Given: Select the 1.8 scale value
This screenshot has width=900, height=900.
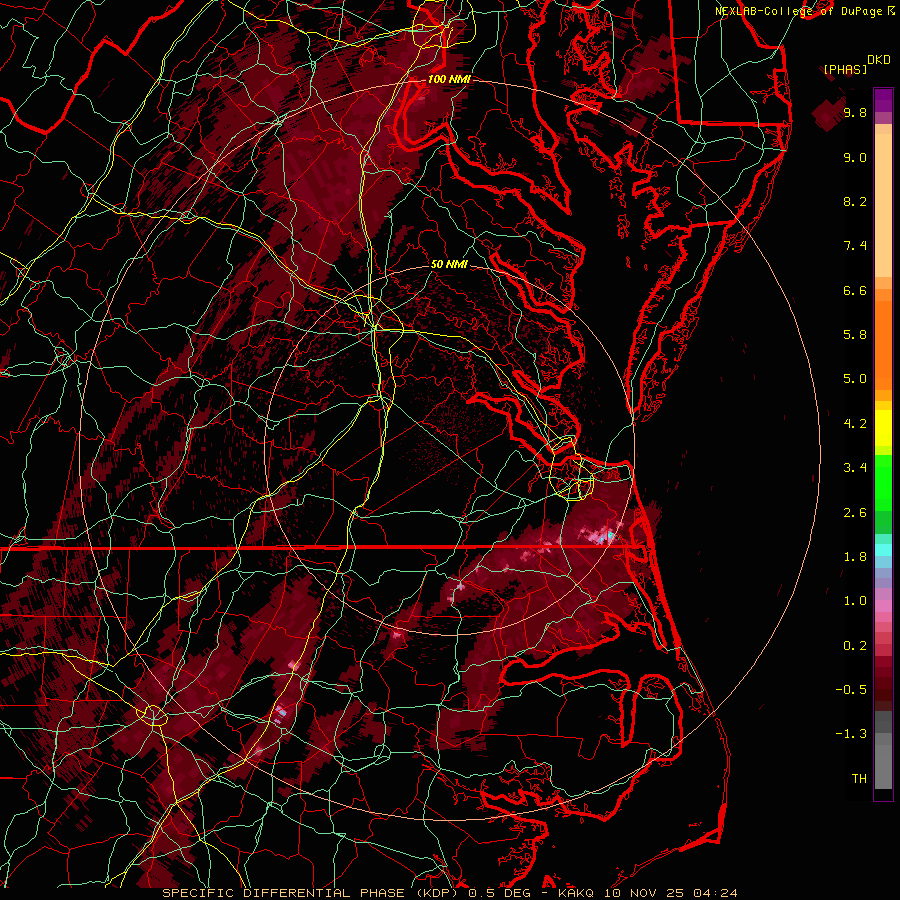Looking at the screenshot, I should tap(855, 557).
